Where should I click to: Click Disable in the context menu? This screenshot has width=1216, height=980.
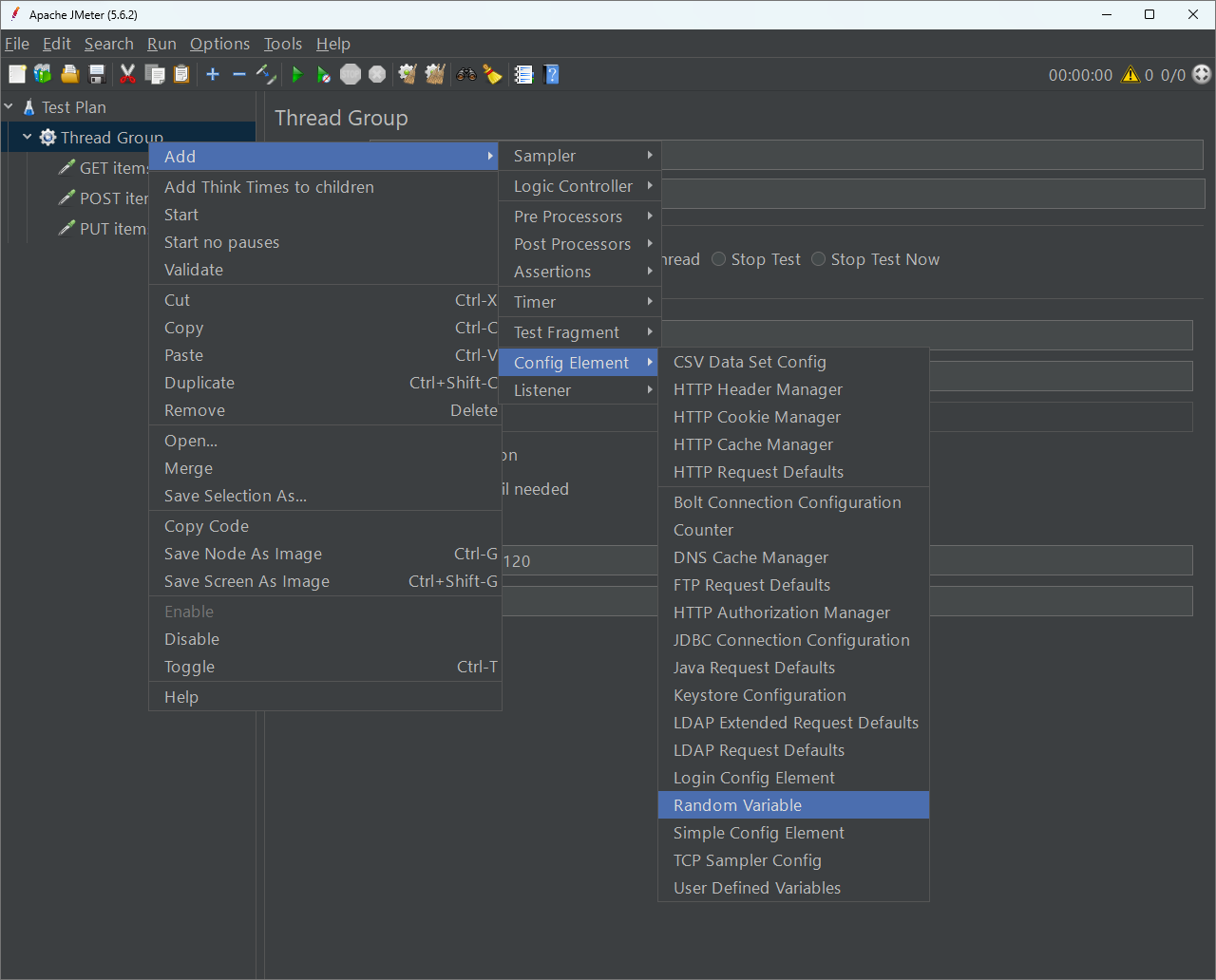[192, 639]
